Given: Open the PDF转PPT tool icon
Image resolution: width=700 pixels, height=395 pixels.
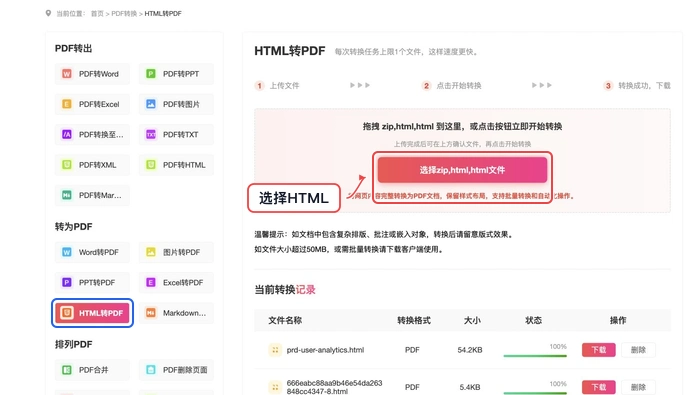Looking at the screenshot, I should tap(151, 74).
